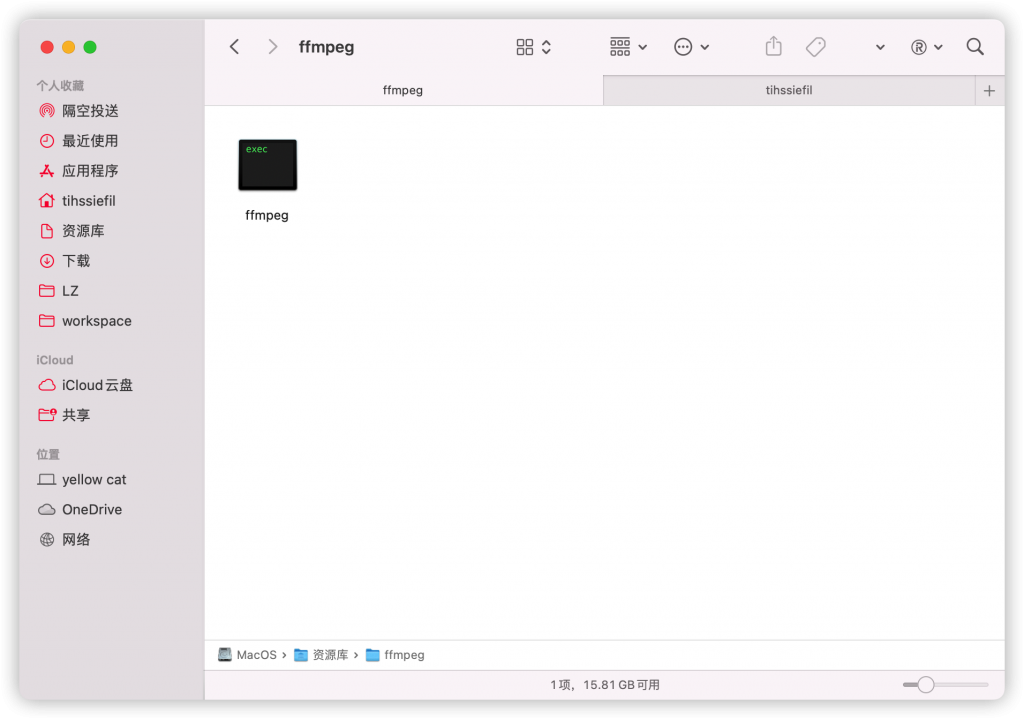The width and height of the screenshot is (1024, 719).
Task: Open the more actions (…) dropdown
Action: tap(691, 47)
